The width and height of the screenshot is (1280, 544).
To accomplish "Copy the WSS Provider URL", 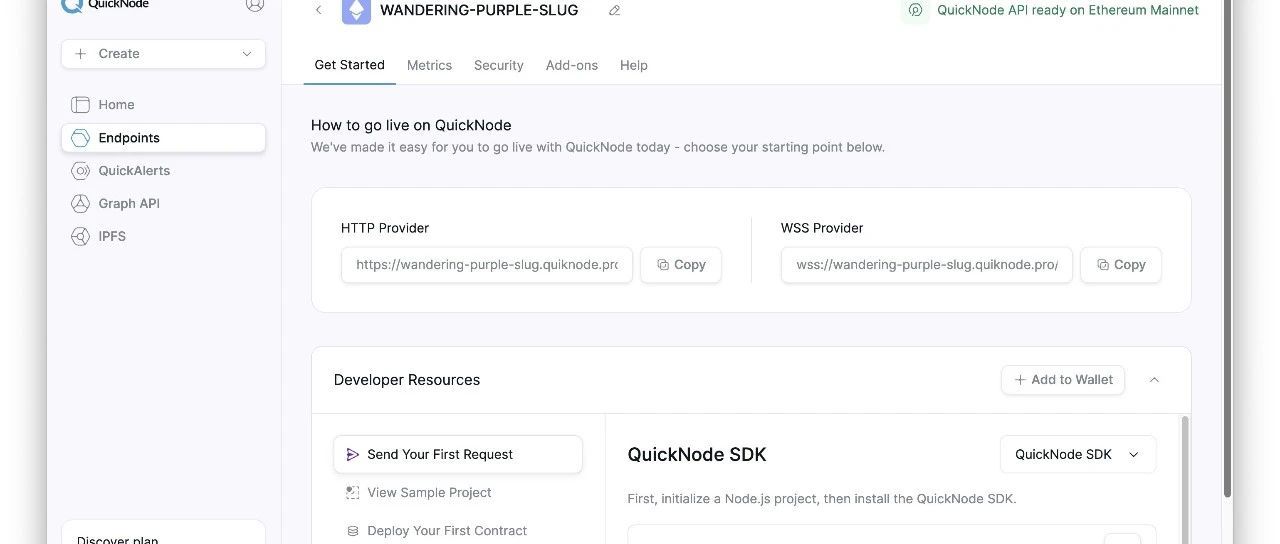I will (1121, 265).
